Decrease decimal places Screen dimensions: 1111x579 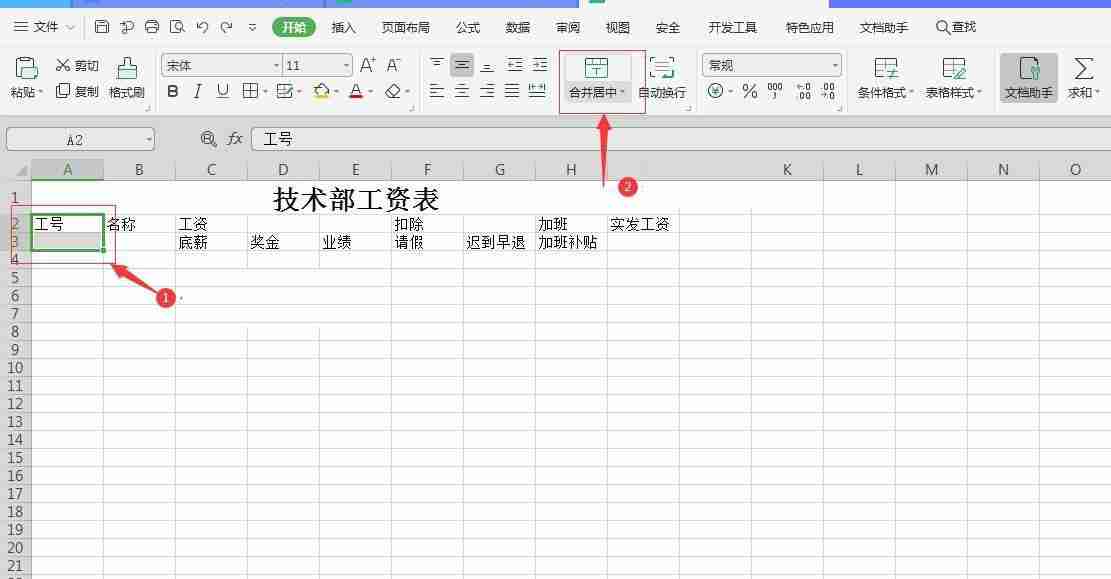[x=828, y=91]
